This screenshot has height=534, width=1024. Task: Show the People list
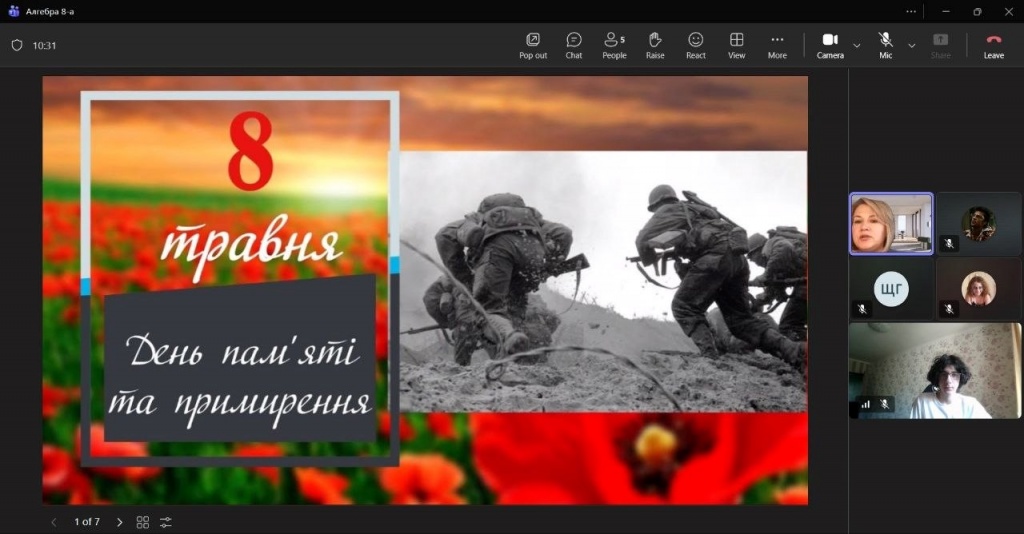point(614,46)
